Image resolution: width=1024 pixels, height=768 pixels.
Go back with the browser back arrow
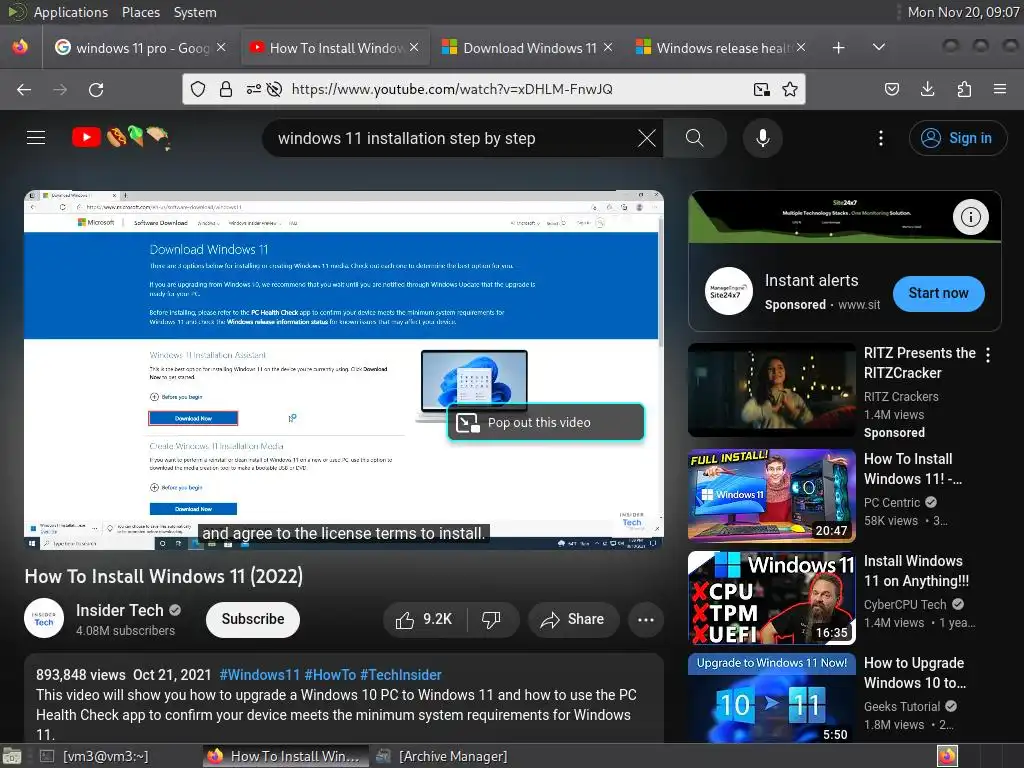(24, 89)
